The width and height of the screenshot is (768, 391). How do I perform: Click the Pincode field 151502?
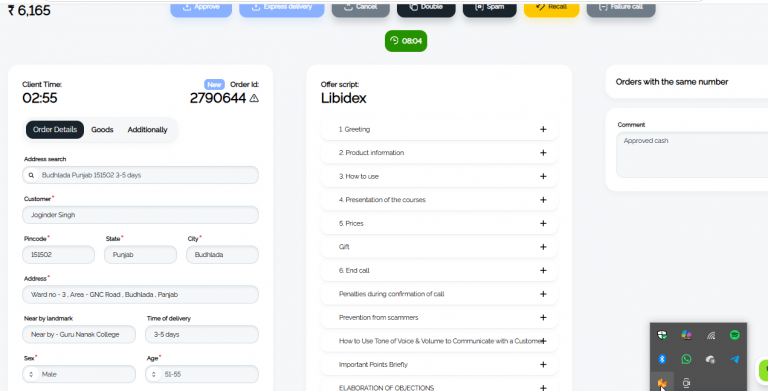[x=58, y=255]
